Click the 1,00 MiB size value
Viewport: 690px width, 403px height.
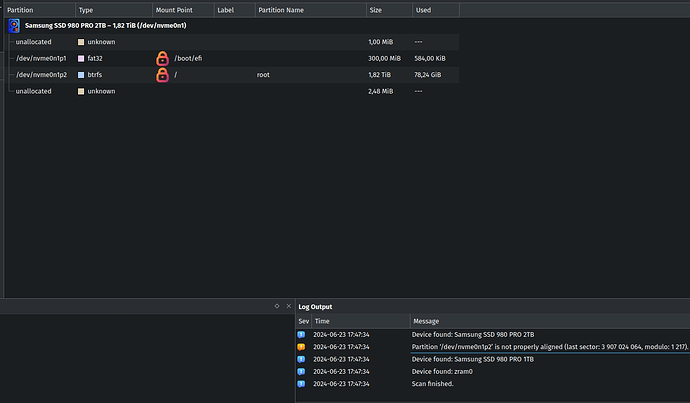[x=380, y=42]
